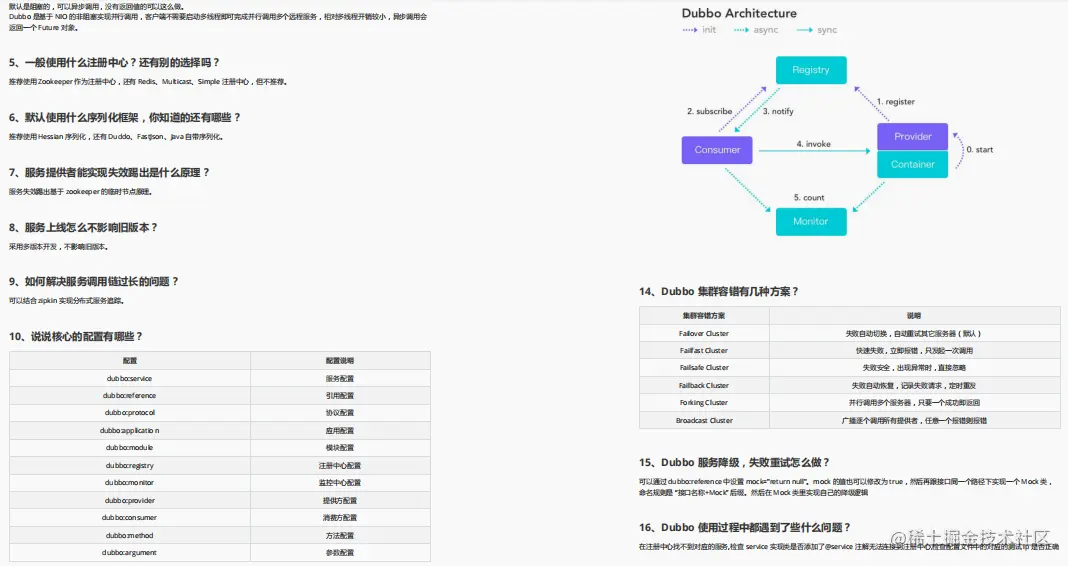Click the 'dubbo:provider' table cell

(129, 500)
